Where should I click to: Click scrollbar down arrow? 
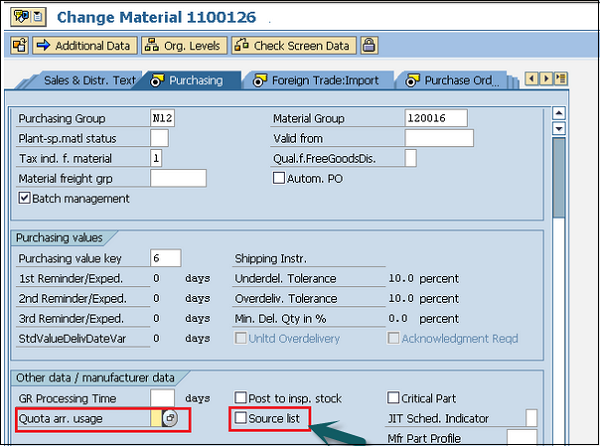coord(559,129)
